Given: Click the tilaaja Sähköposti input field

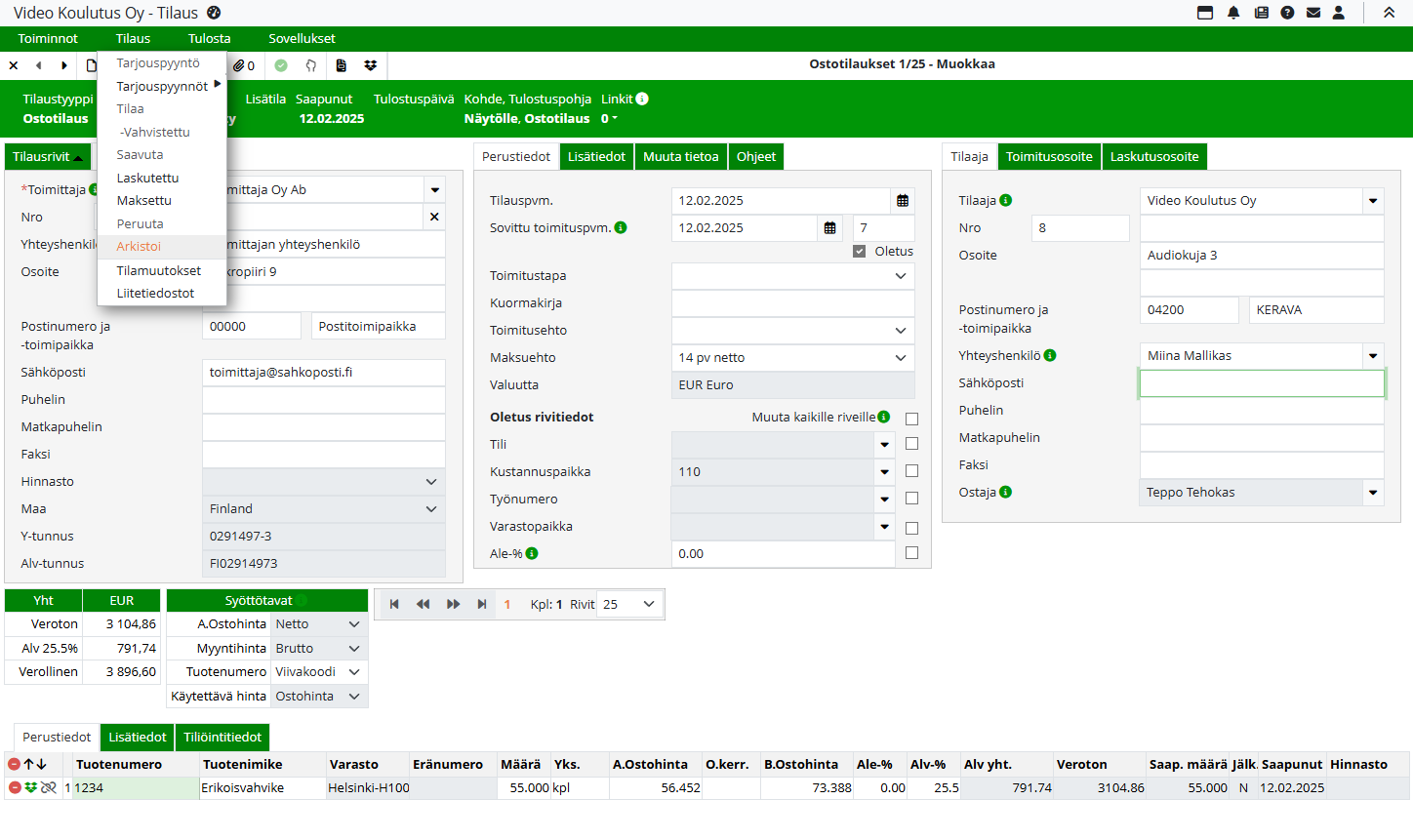Looking at the screenshot, I should [1261, 383].
